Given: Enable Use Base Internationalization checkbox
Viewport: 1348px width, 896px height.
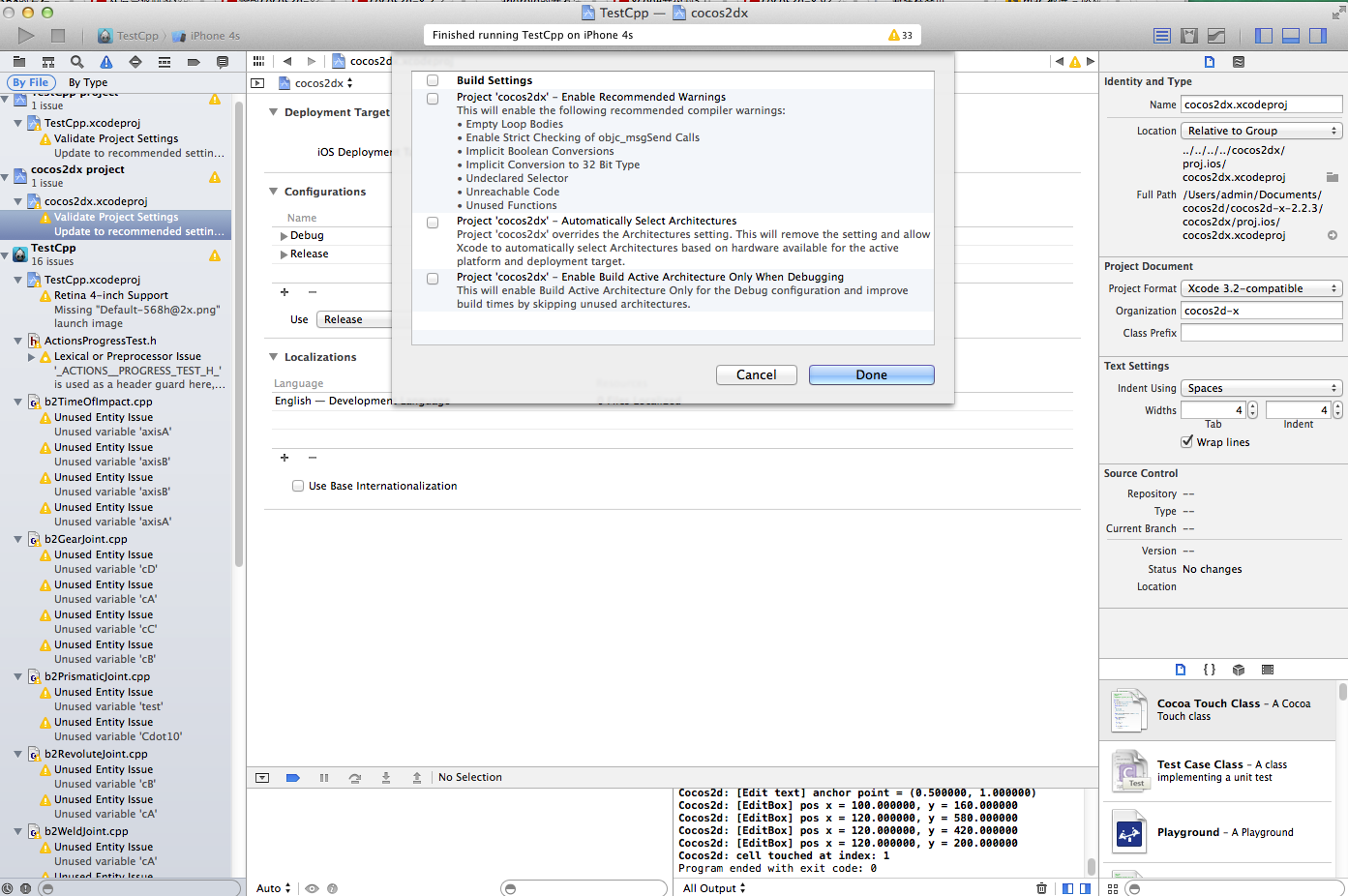Looking at the screenshot, I should (298, 486).
